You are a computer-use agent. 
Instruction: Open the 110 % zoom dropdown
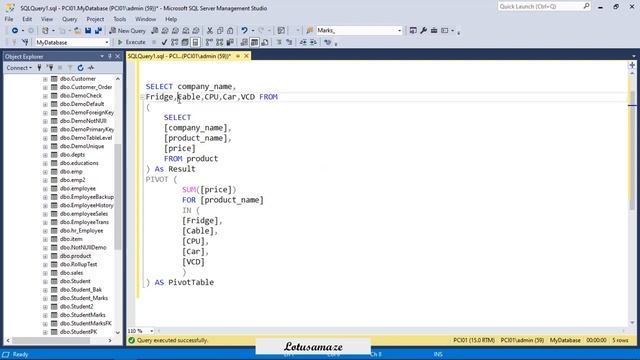151,331
